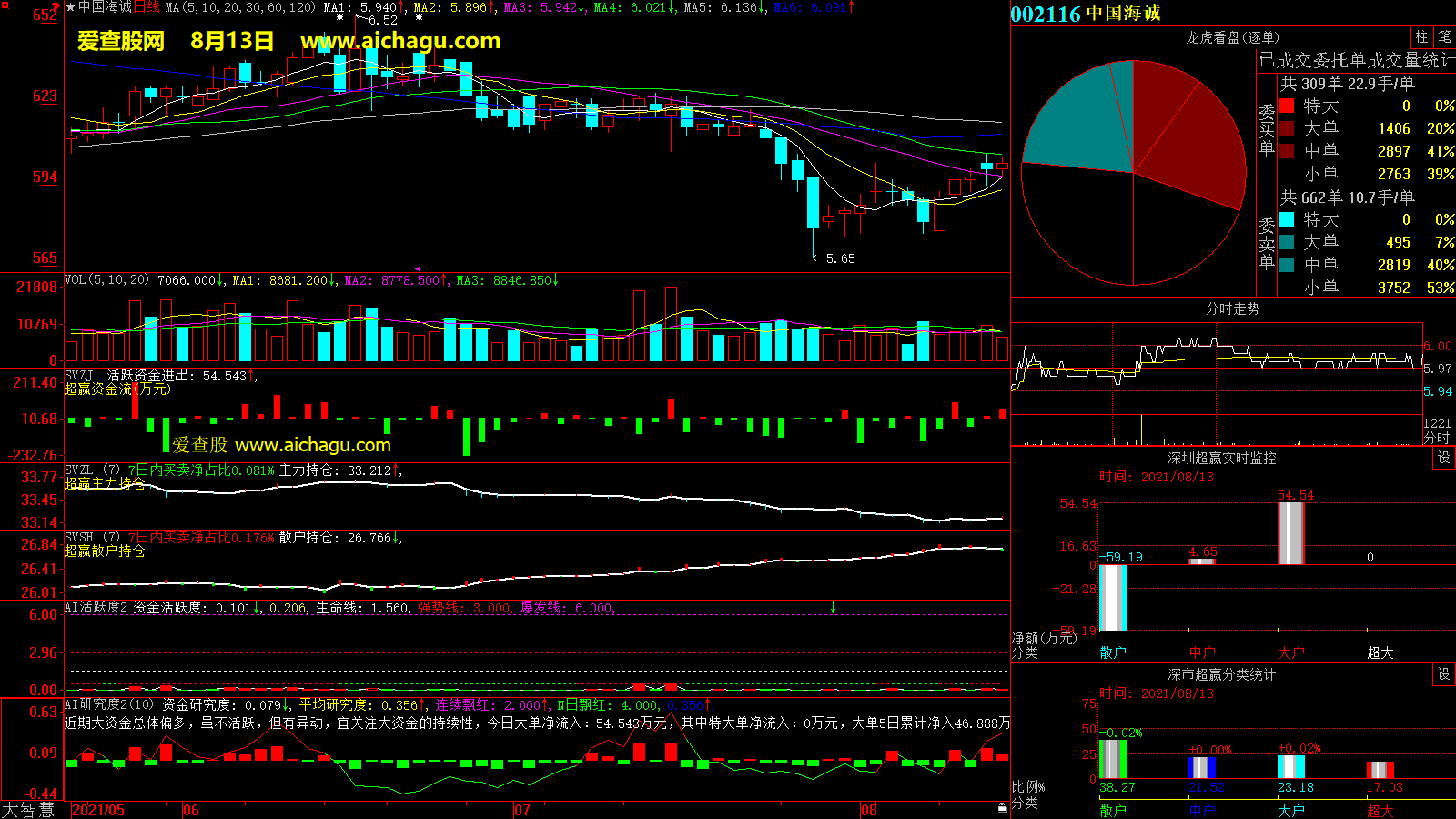Click the 笔 (tick) view button
The height and width of the screenshot is (819, 1456).
[x=1444, y=37]
